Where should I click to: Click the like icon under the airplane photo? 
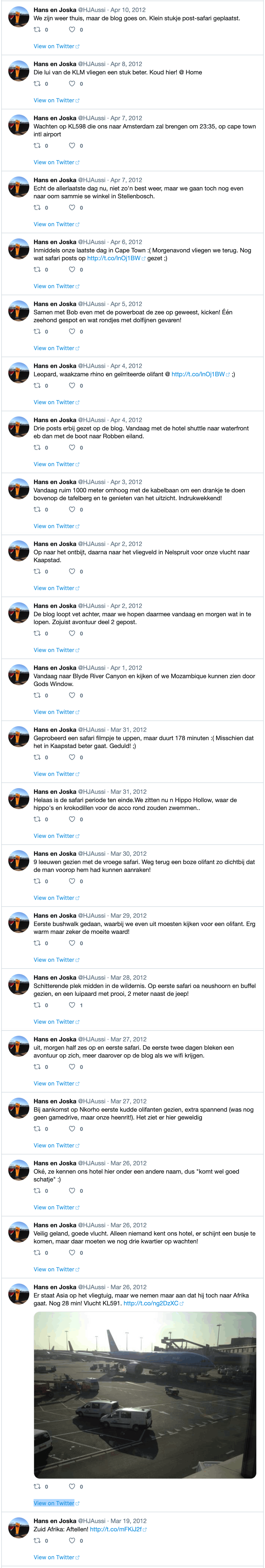(72, 1486)
